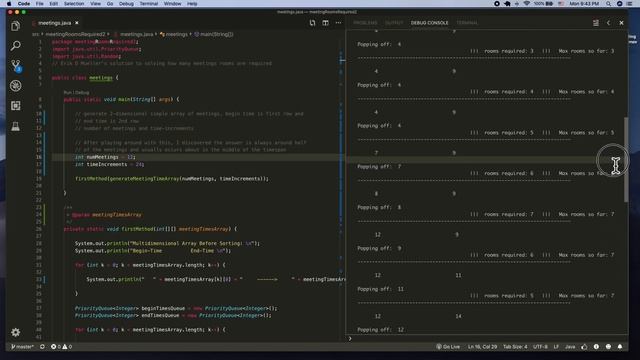Click the feedback smiley icon

(x=608, y=347)
